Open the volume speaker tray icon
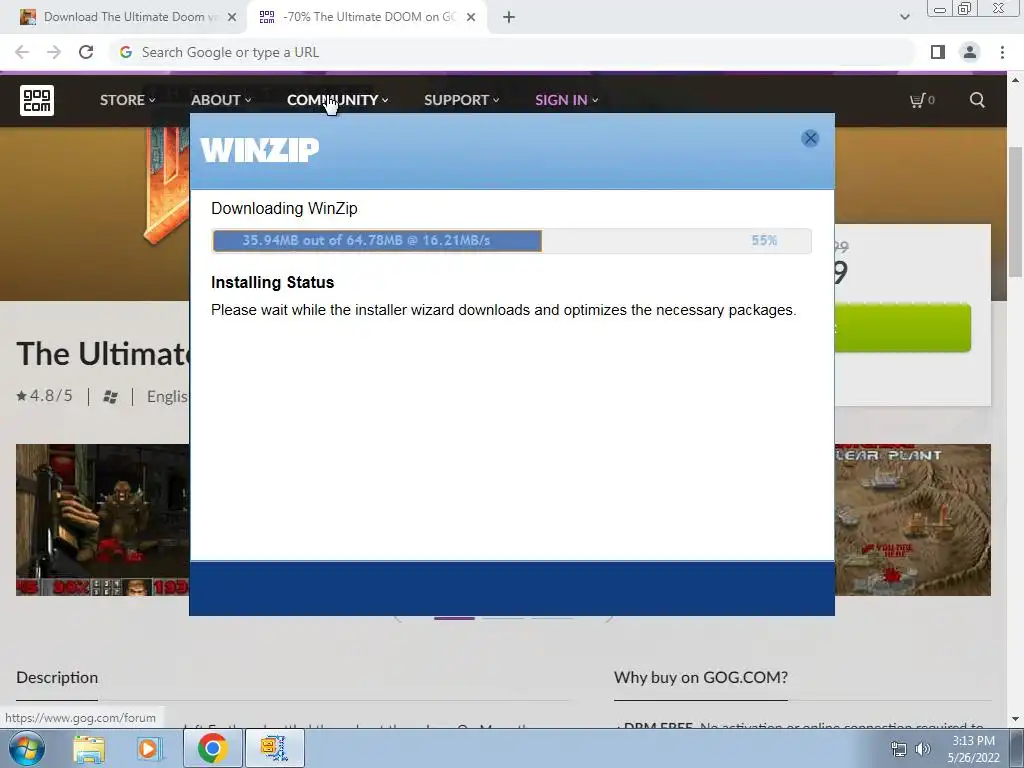 pyautogui.click(x=922, y=749)
